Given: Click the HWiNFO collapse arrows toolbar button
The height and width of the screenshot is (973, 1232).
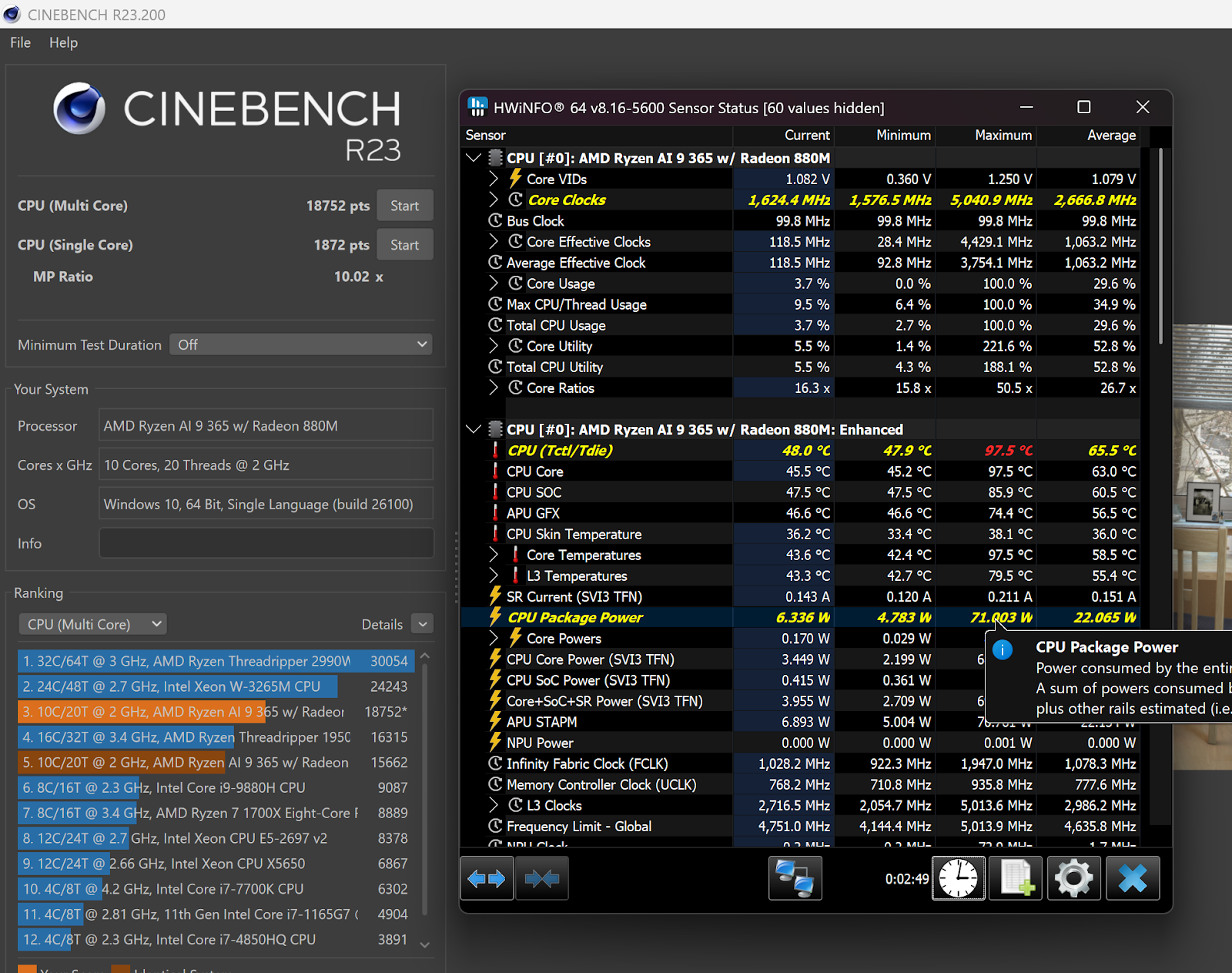Looking at the screenshot, I should click(542, 878).
